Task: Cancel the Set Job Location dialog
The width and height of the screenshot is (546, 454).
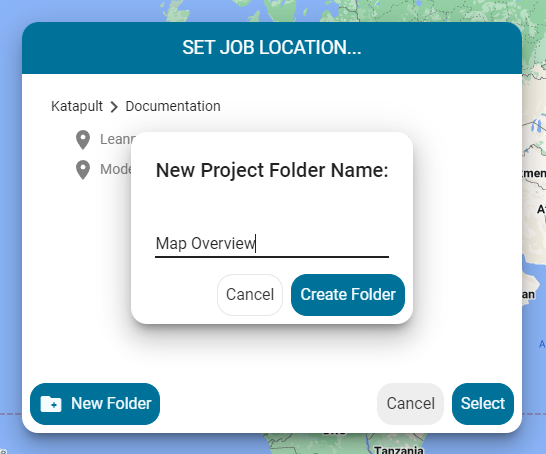Action: pyautogui.click(x=410, y=404)
